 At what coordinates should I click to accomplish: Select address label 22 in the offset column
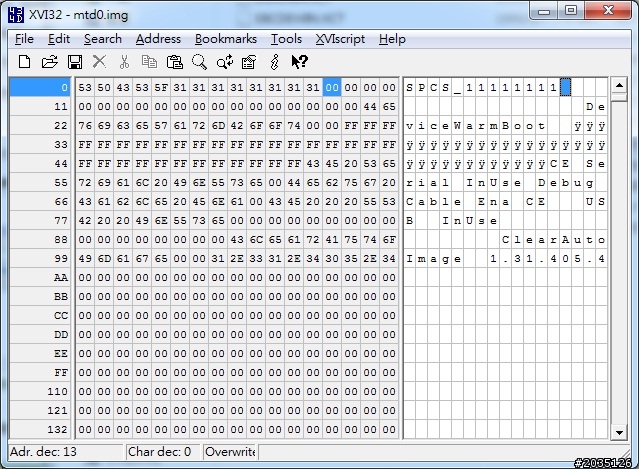(40, 125)
